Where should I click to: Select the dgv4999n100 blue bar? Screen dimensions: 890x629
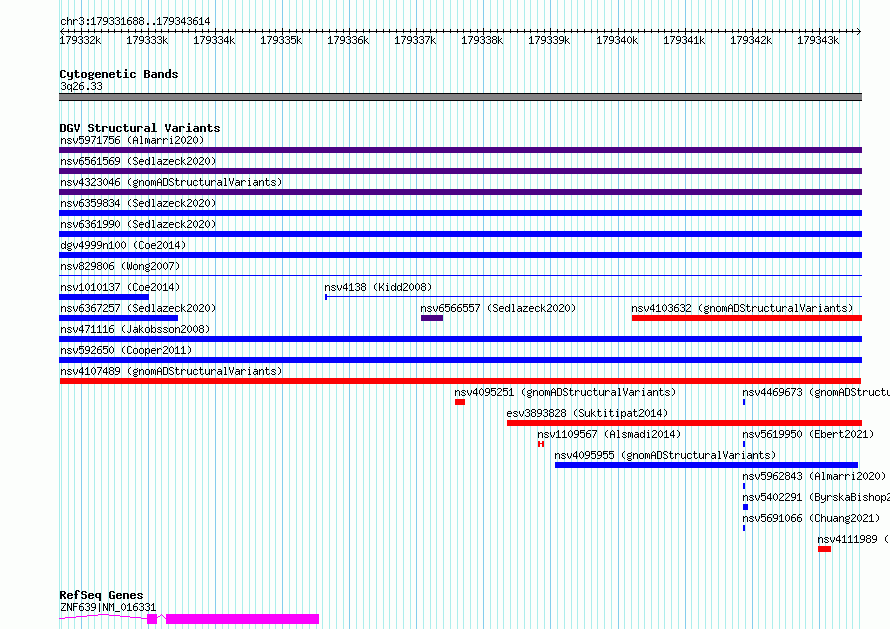pyautogui.click(x=460, y=255)
